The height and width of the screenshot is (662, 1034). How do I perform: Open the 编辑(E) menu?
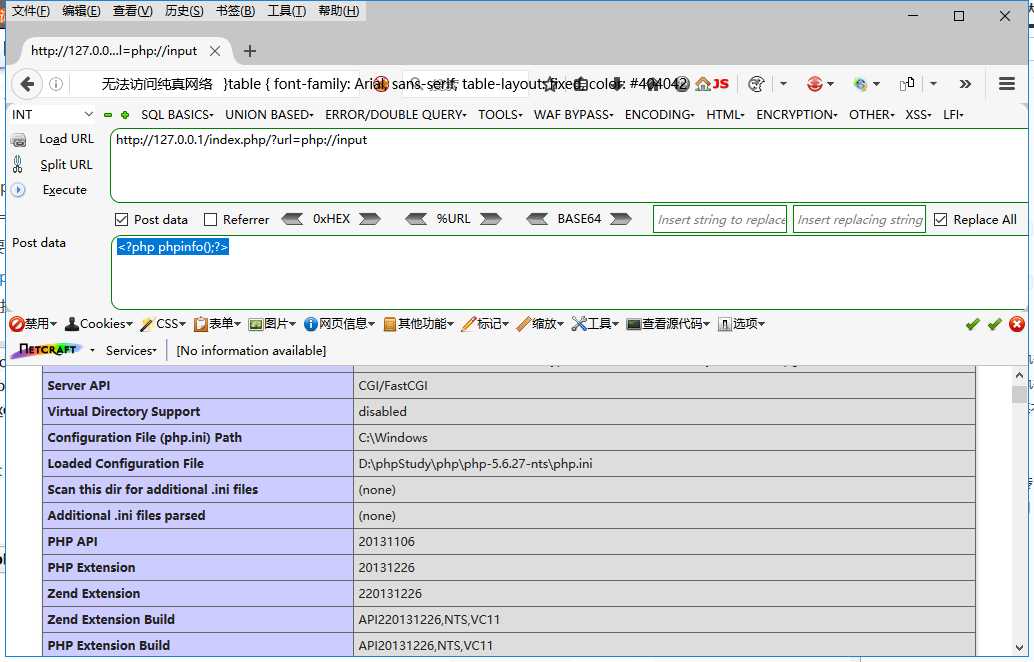point(82,11)
